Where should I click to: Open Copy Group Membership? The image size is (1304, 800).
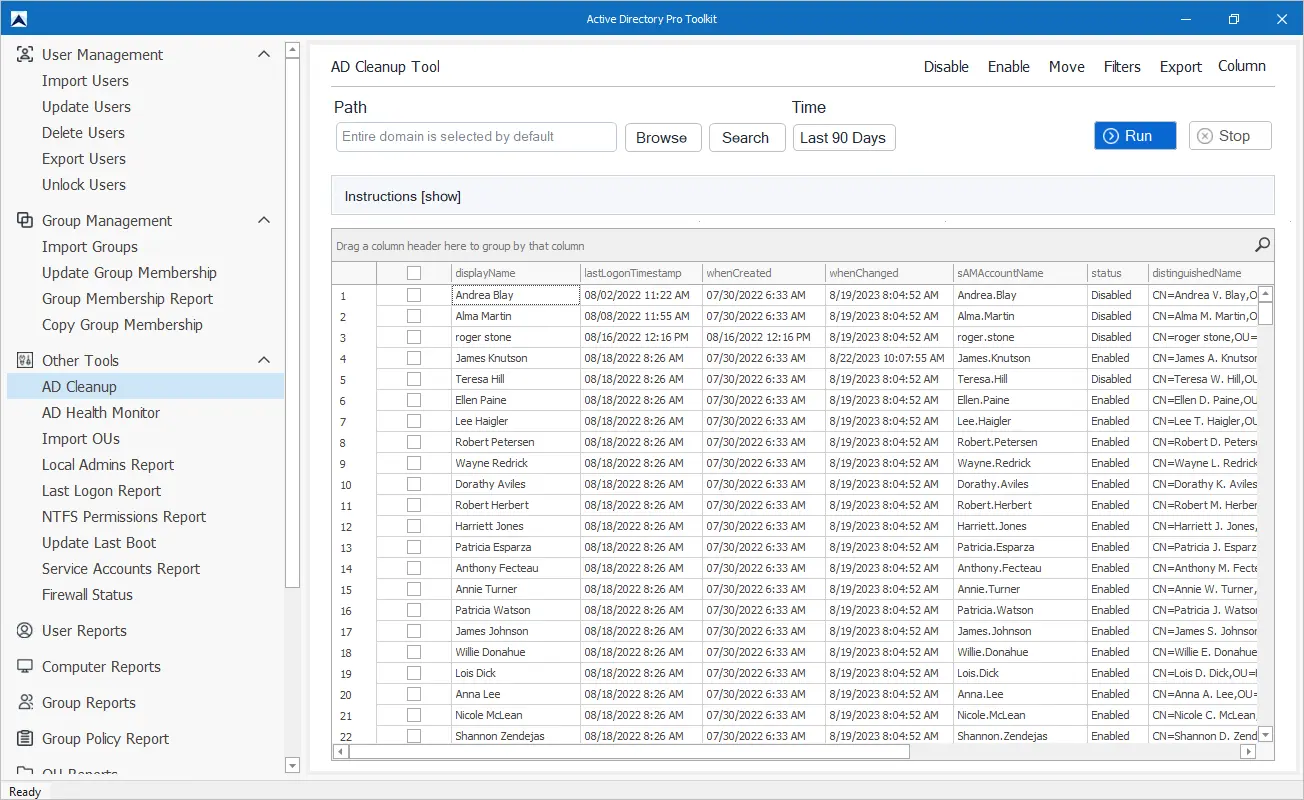coord(122,325)
